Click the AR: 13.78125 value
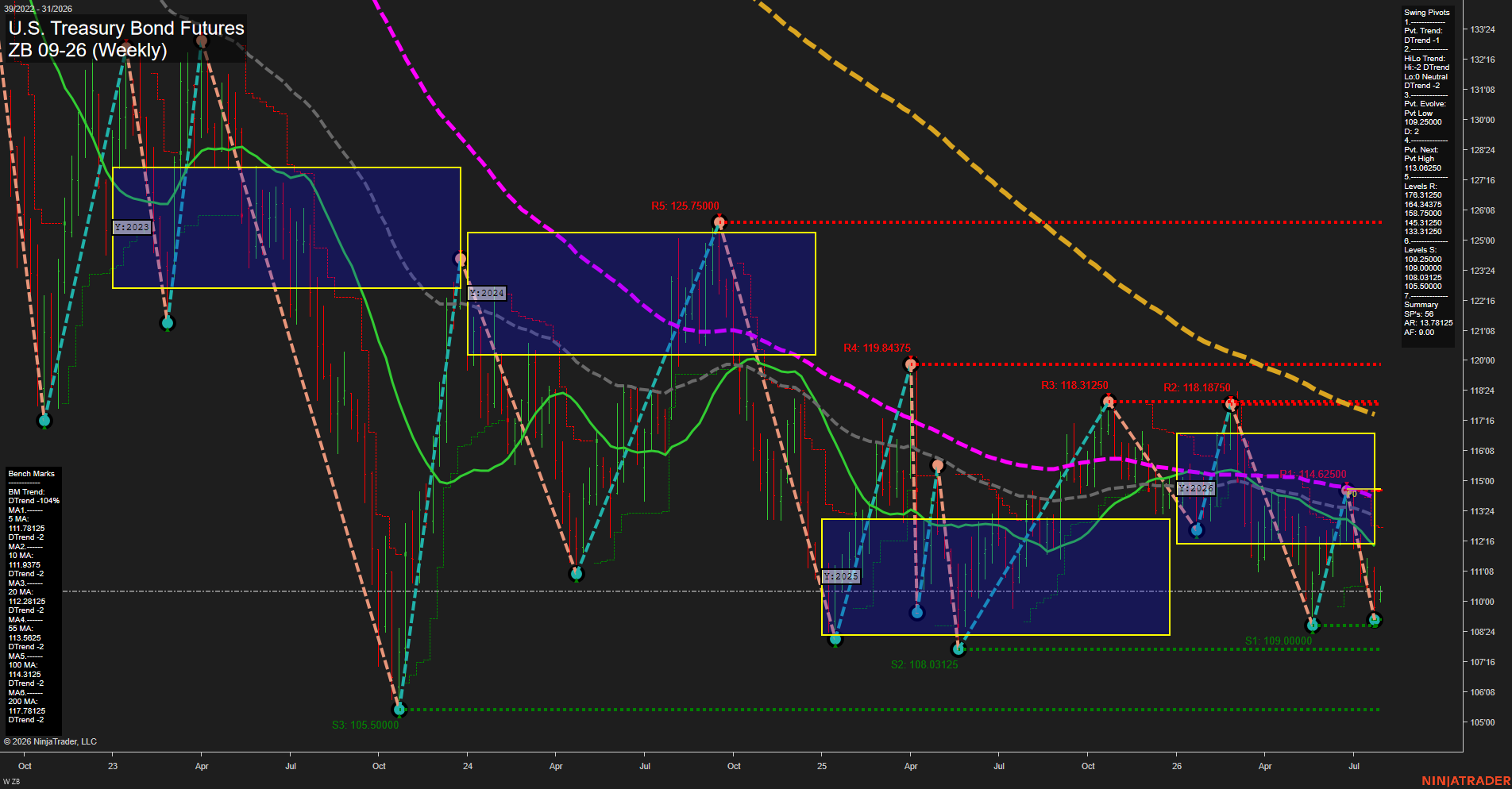1512x789 pixels. 1428,323
